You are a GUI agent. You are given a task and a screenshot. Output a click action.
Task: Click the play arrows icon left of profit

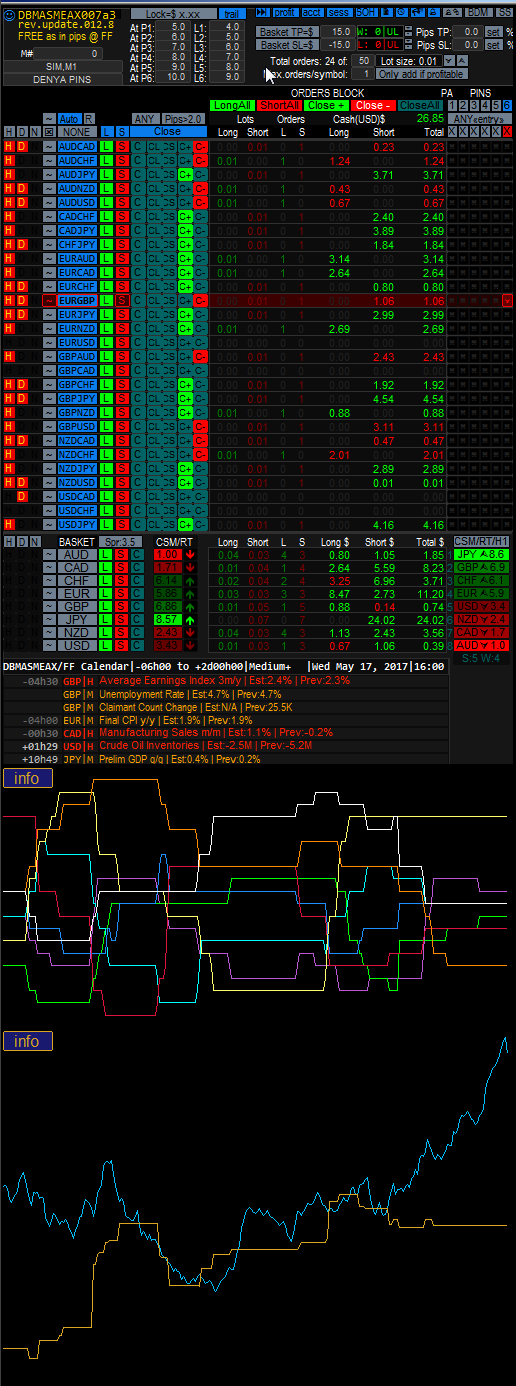[x=262, y=12]
